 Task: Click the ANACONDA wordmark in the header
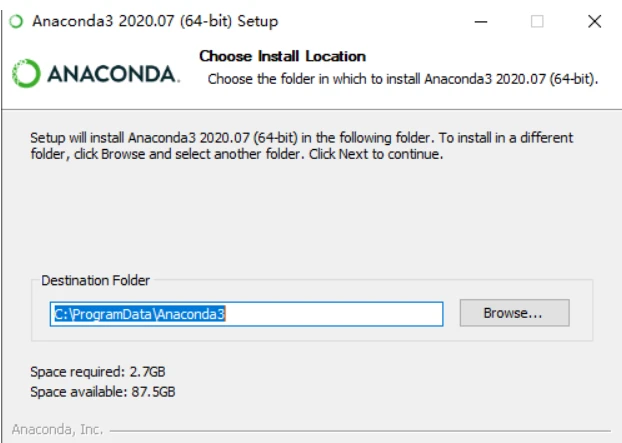coord(112,75)
